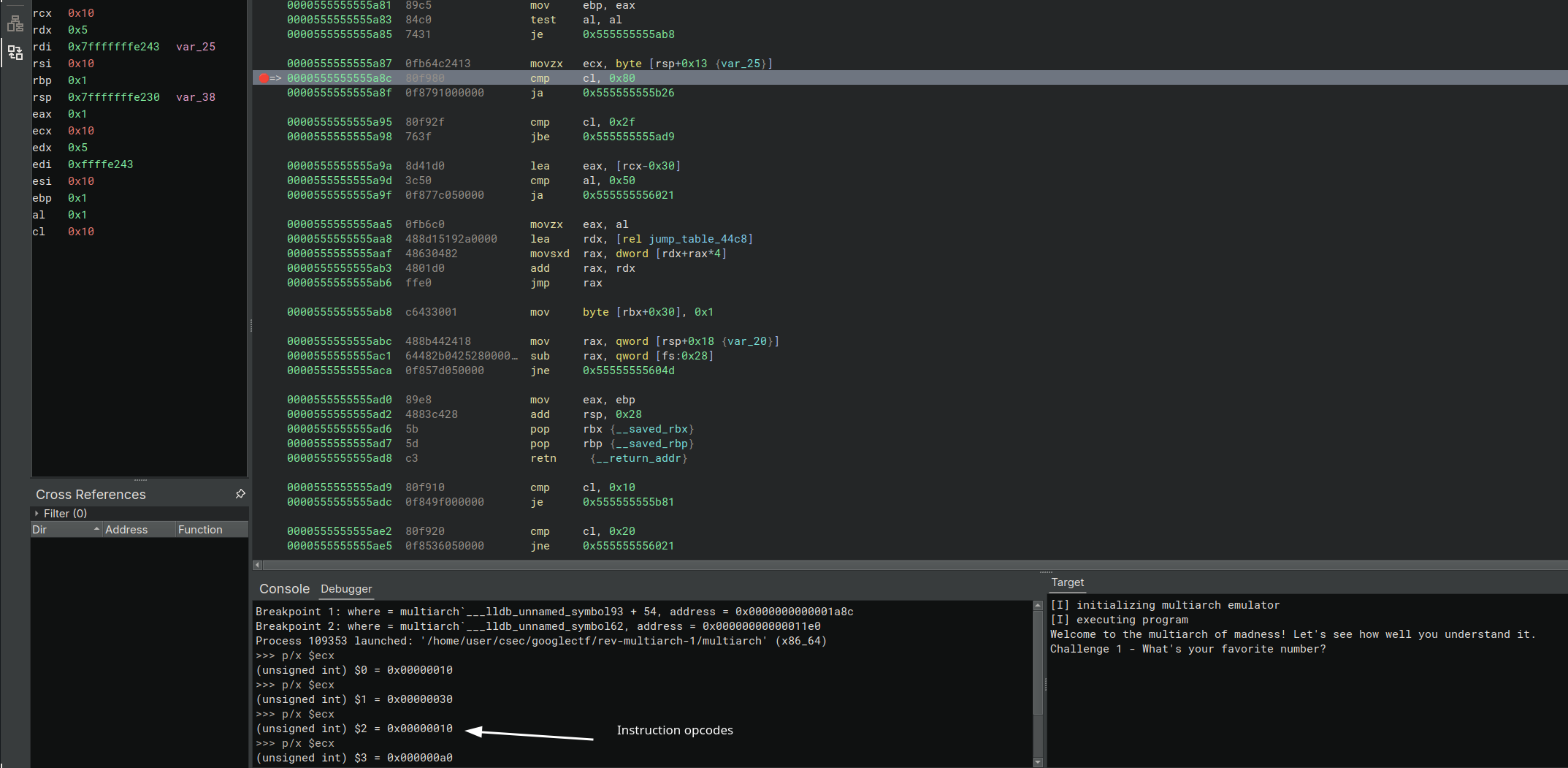Click the __saved_rbx annotation
This screenshot has width=1568, height=768.
(x=652, y=429)
